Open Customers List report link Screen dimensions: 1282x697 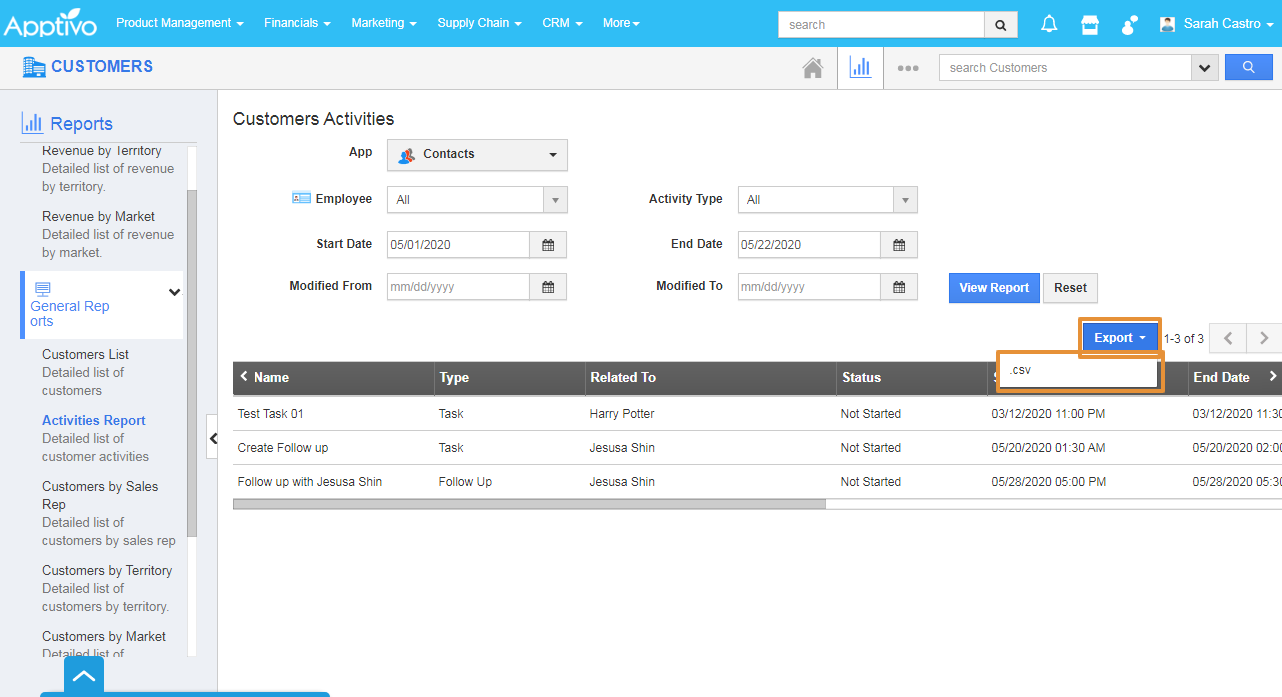[x=85, y=355]
